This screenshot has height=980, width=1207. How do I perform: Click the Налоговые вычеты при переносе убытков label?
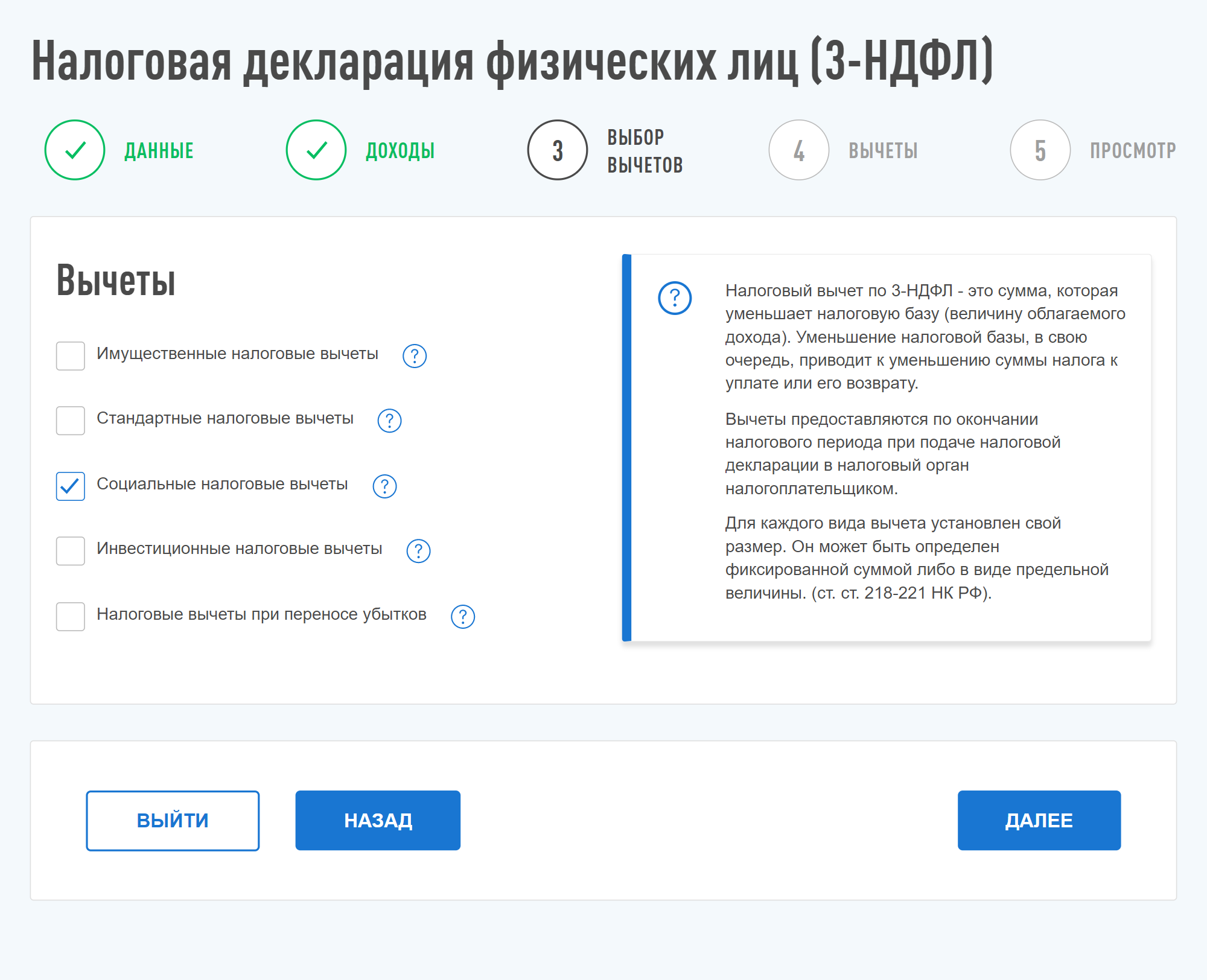pyautogui.click(x=261, y=615)
